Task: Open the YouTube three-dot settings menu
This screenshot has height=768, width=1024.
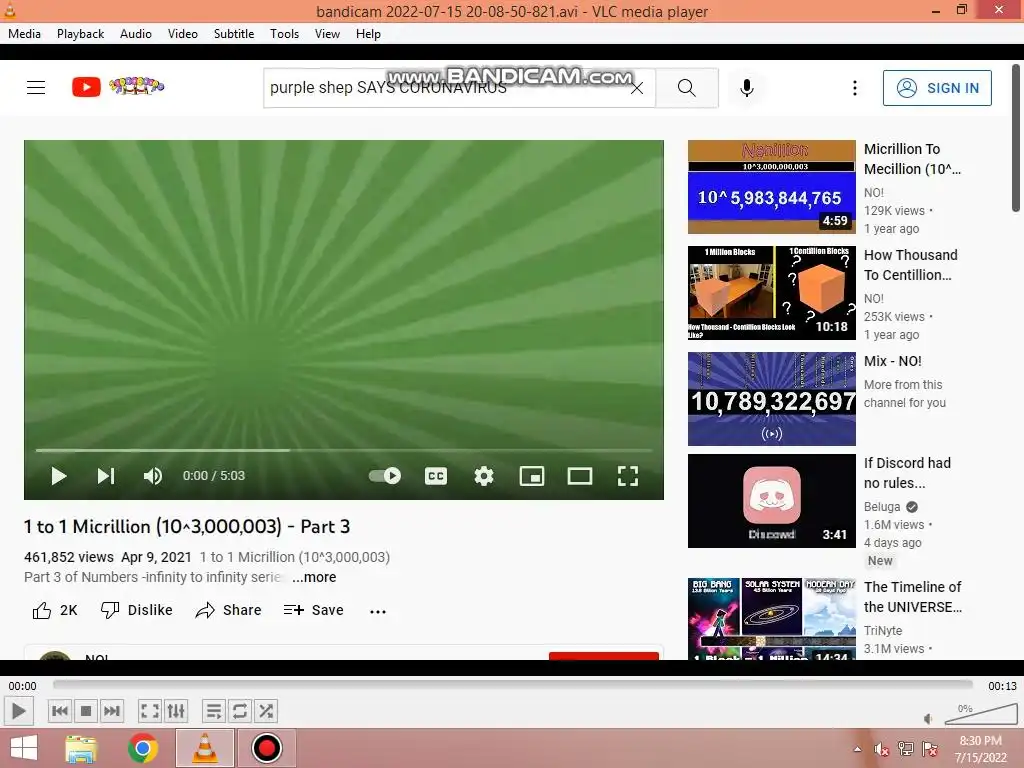Action: [855, 88]
